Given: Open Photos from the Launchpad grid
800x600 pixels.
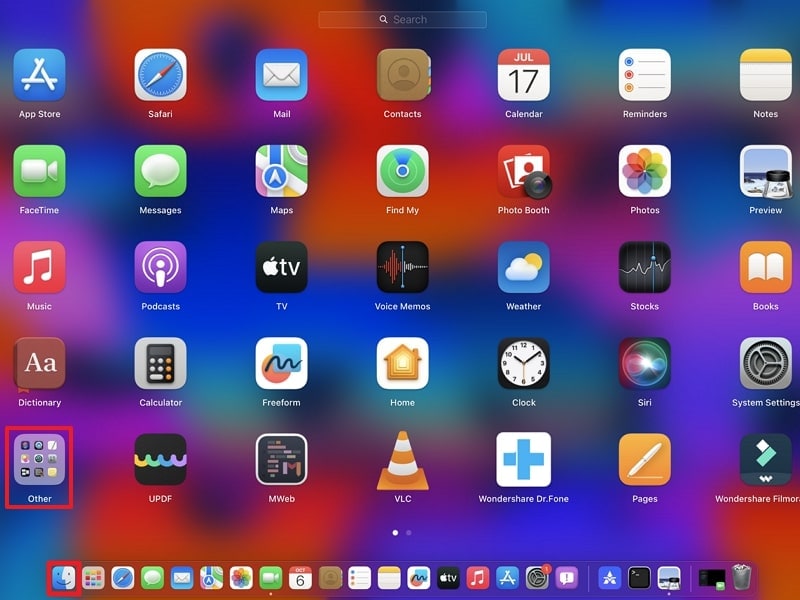Looking at the screenshot, I should [645, 171].
